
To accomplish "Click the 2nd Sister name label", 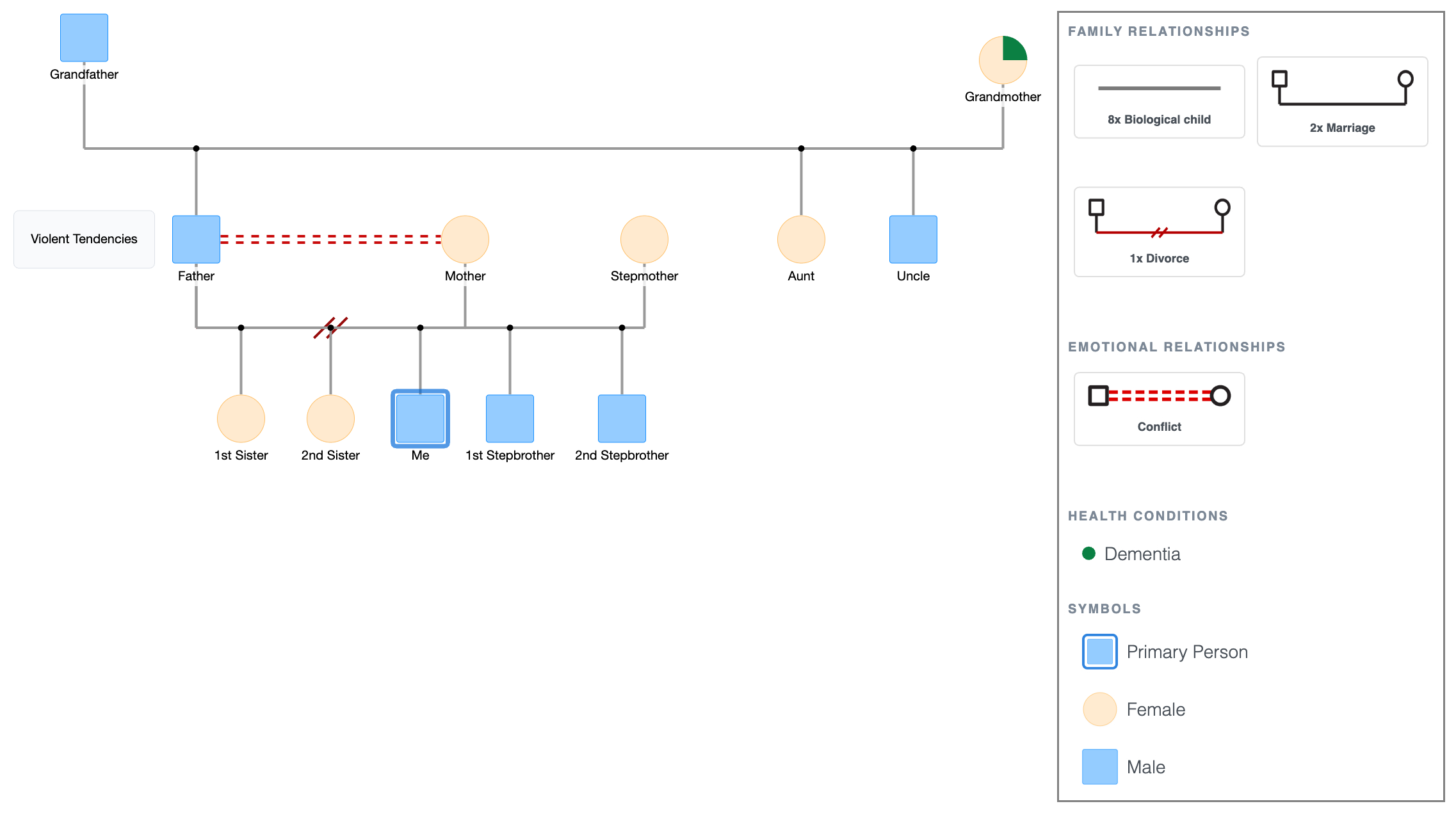I will tap(330, 455).
